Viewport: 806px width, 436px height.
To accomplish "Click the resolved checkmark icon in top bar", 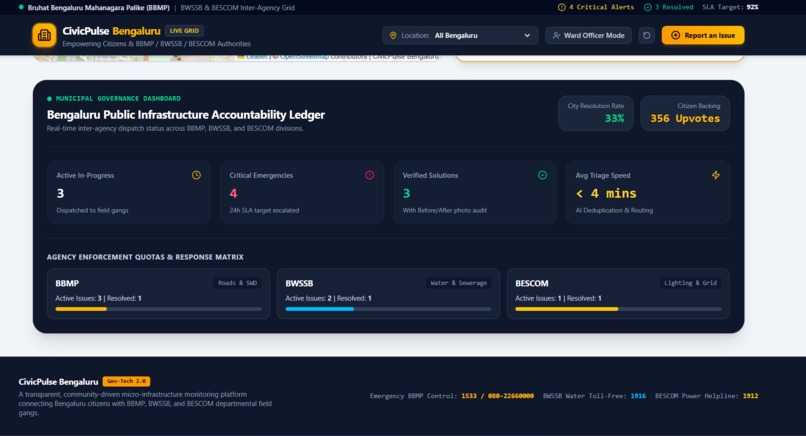I will pyautogui.click(x=648, y=7).
